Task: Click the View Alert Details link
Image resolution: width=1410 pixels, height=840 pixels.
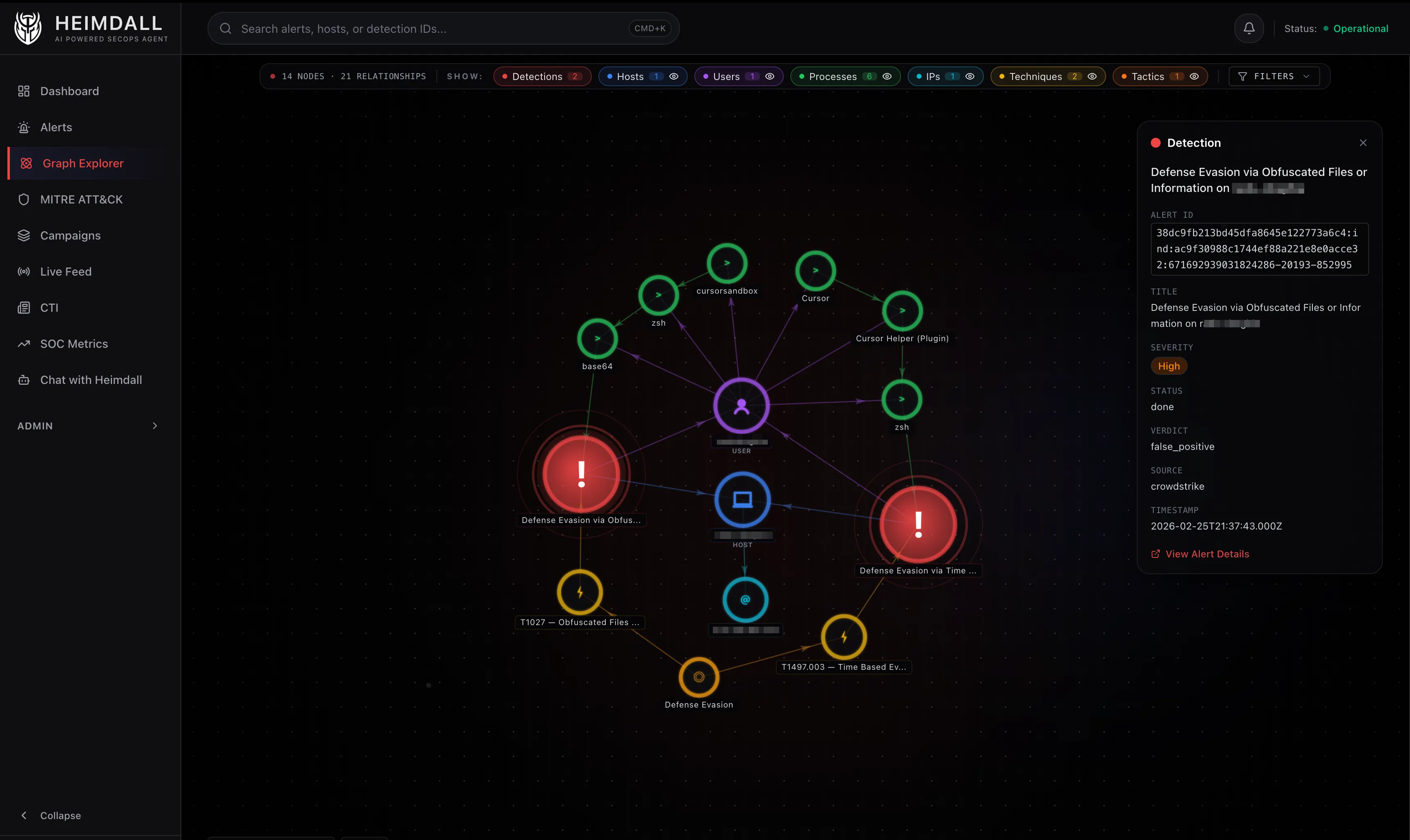Action: [1200, 553]
